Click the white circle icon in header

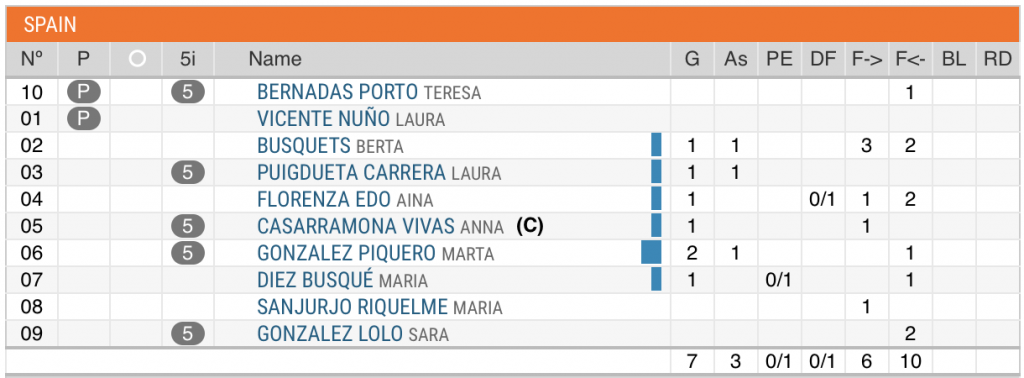click(x=136, y=59)
